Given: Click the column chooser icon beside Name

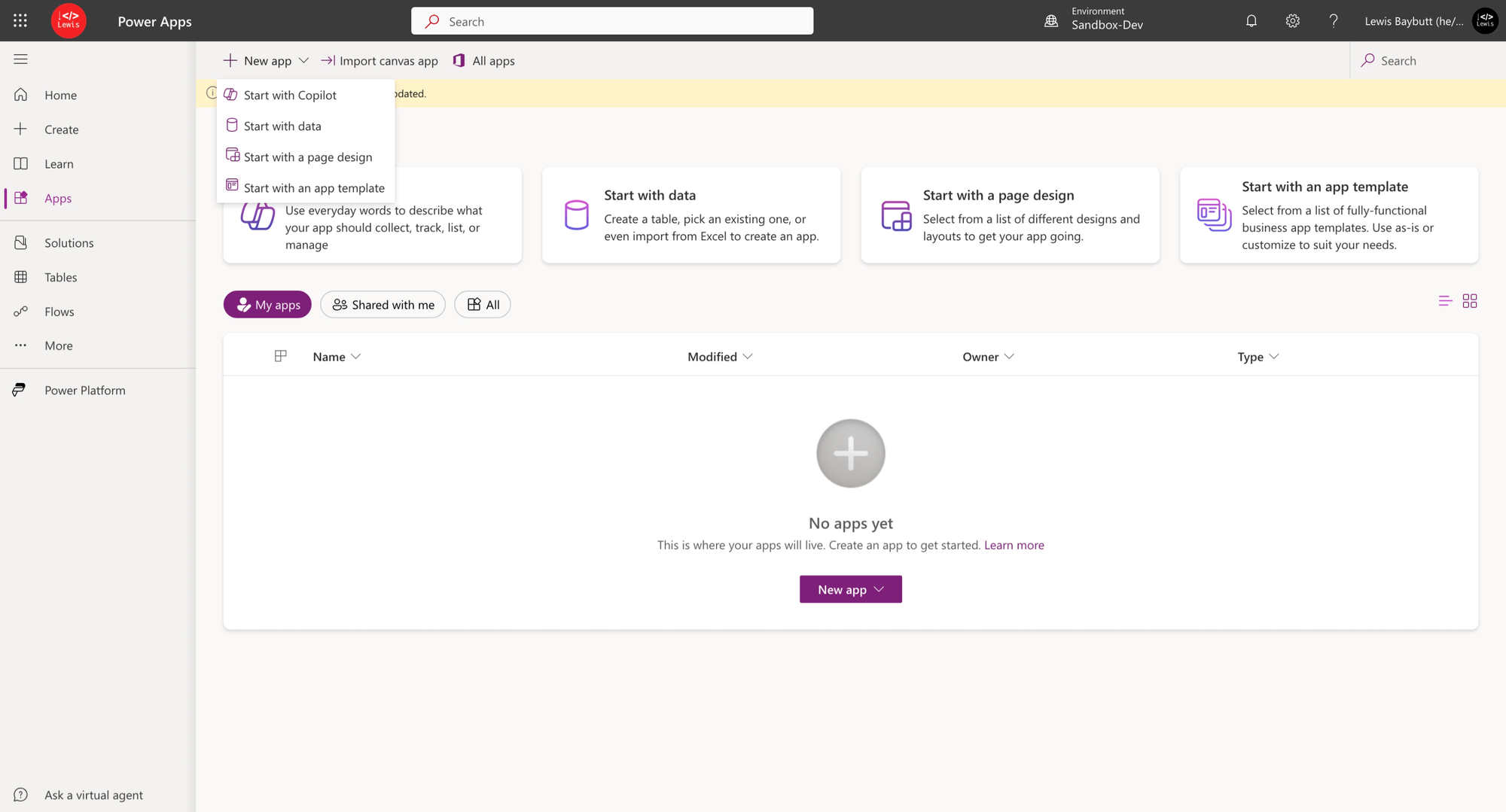Looking at the screenshot, I should (x=281, y=356).
